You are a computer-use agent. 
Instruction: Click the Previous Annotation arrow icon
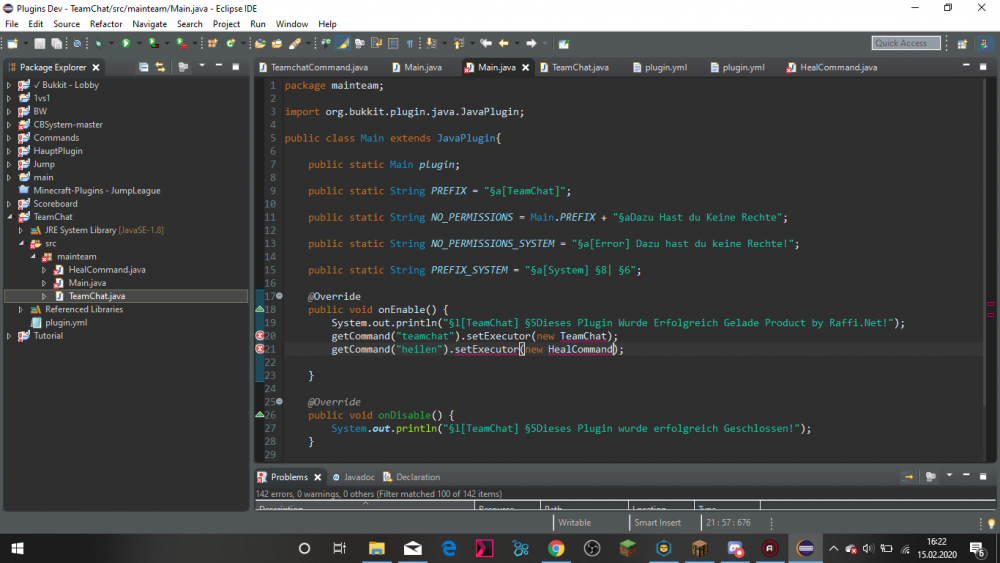click(x=459, y=43)
